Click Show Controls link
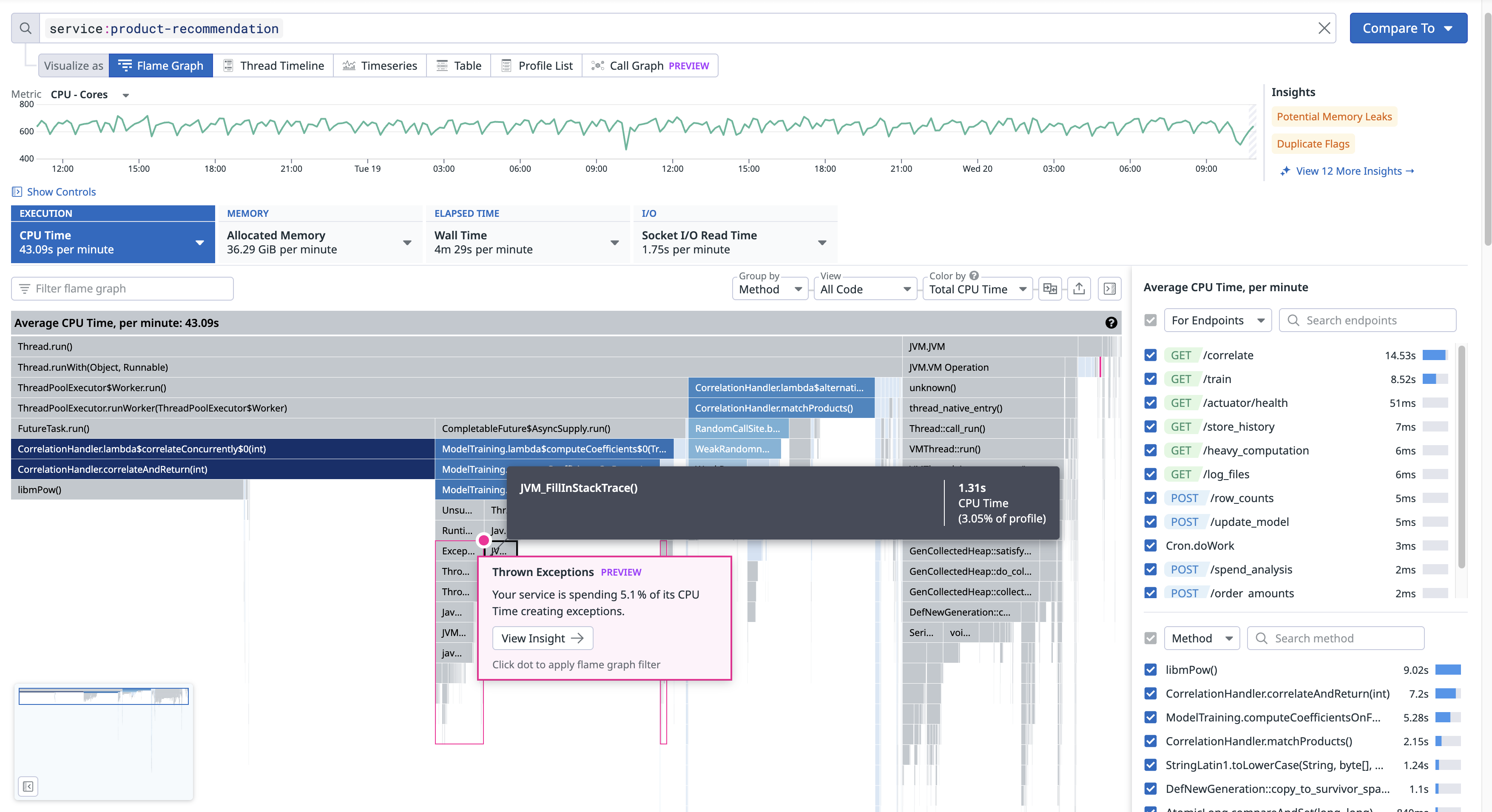 point(61,192)
